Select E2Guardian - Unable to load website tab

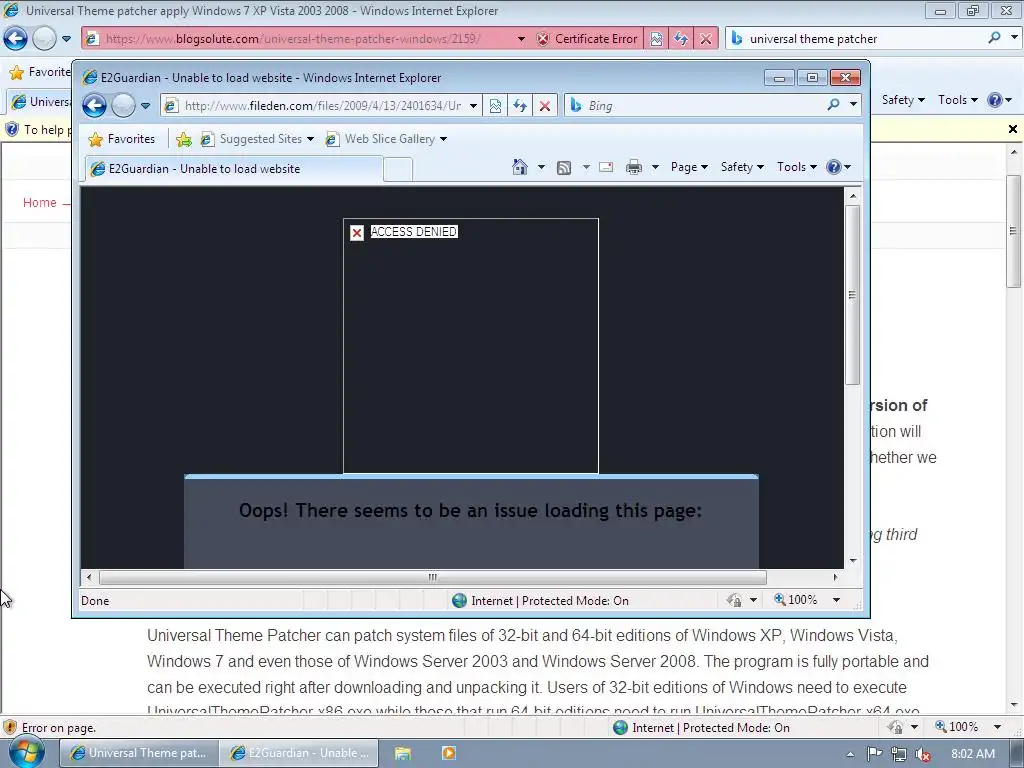click(234, 168)
